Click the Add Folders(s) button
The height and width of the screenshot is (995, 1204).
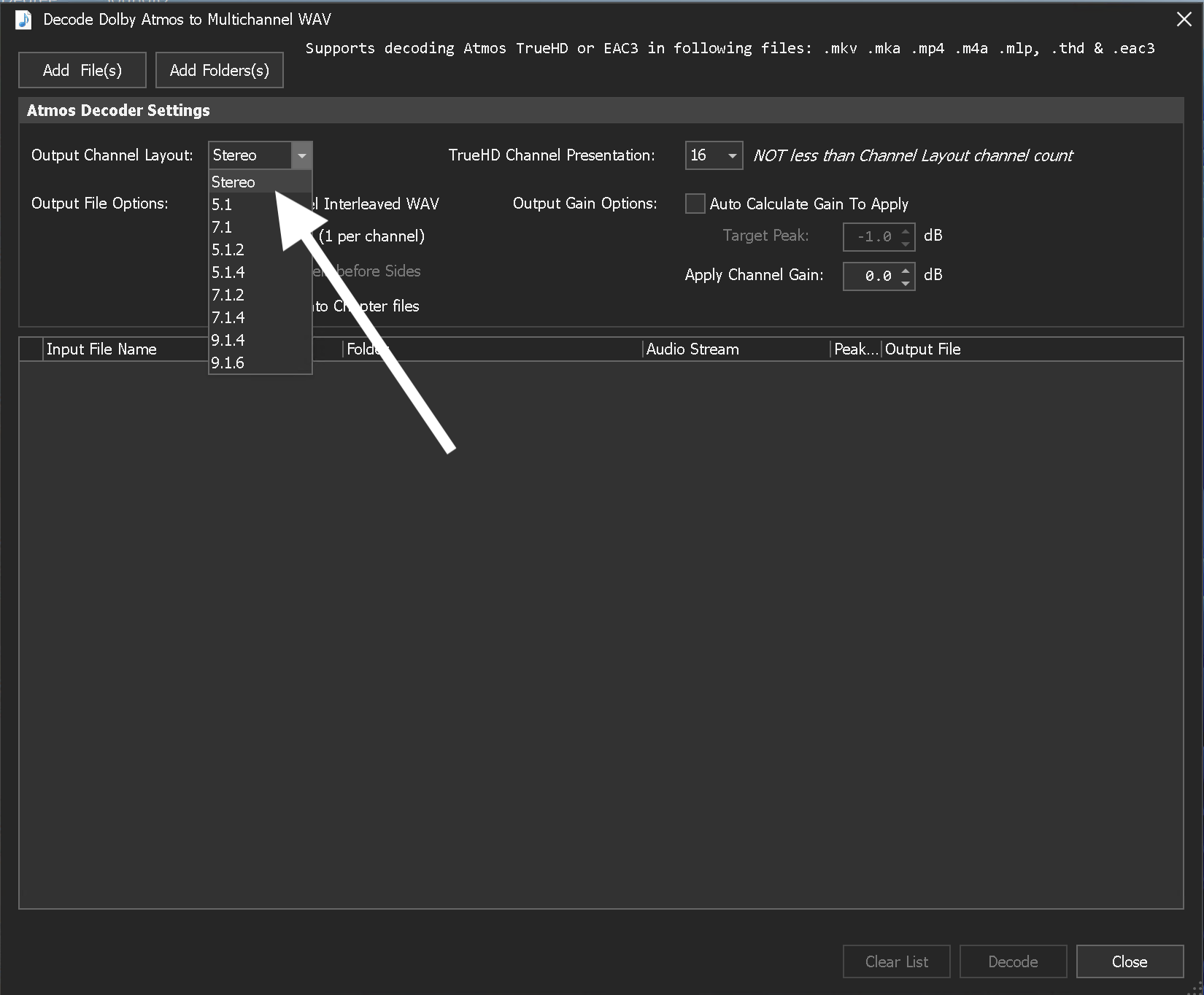[x=220, y=70]
